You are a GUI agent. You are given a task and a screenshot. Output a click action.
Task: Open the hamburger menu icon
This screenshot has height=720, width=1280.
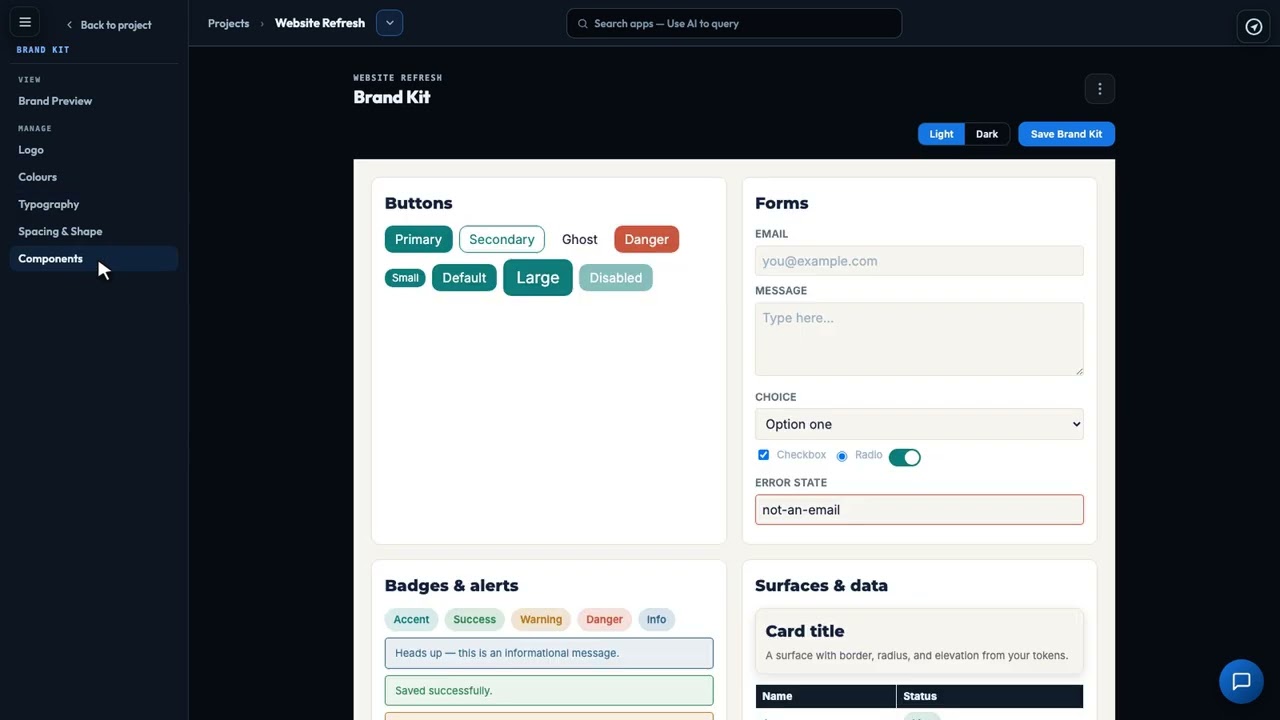[25, 23]
